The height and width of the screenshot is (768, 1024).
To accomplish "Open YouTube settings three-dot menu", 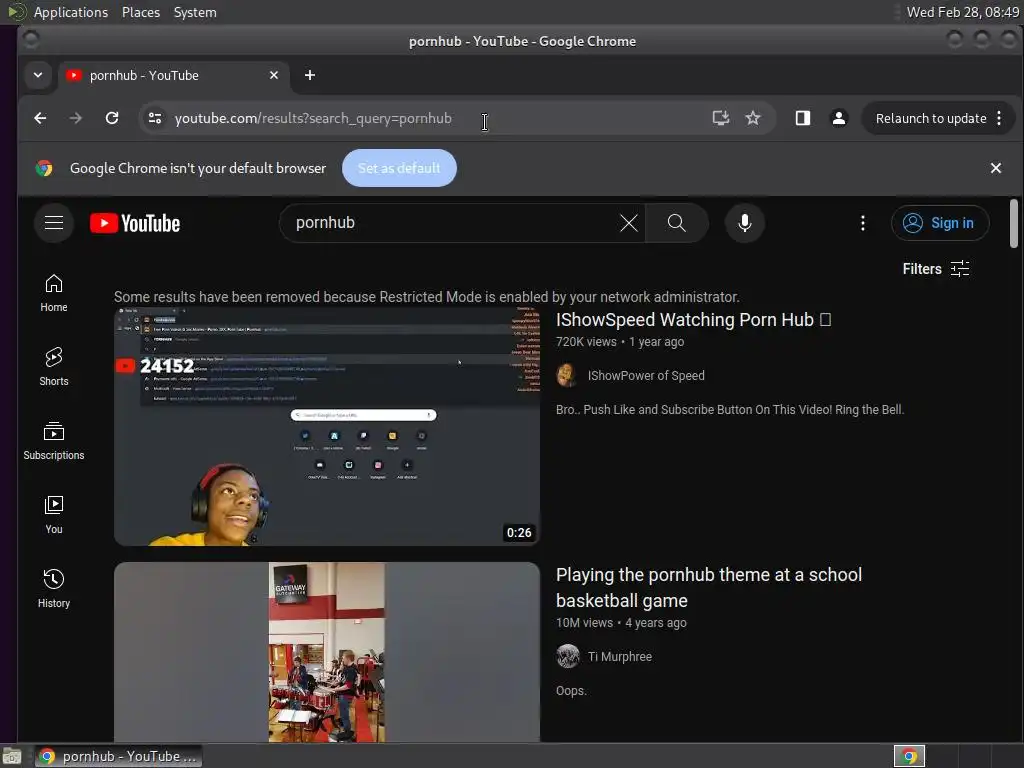I will click(863, 223).
